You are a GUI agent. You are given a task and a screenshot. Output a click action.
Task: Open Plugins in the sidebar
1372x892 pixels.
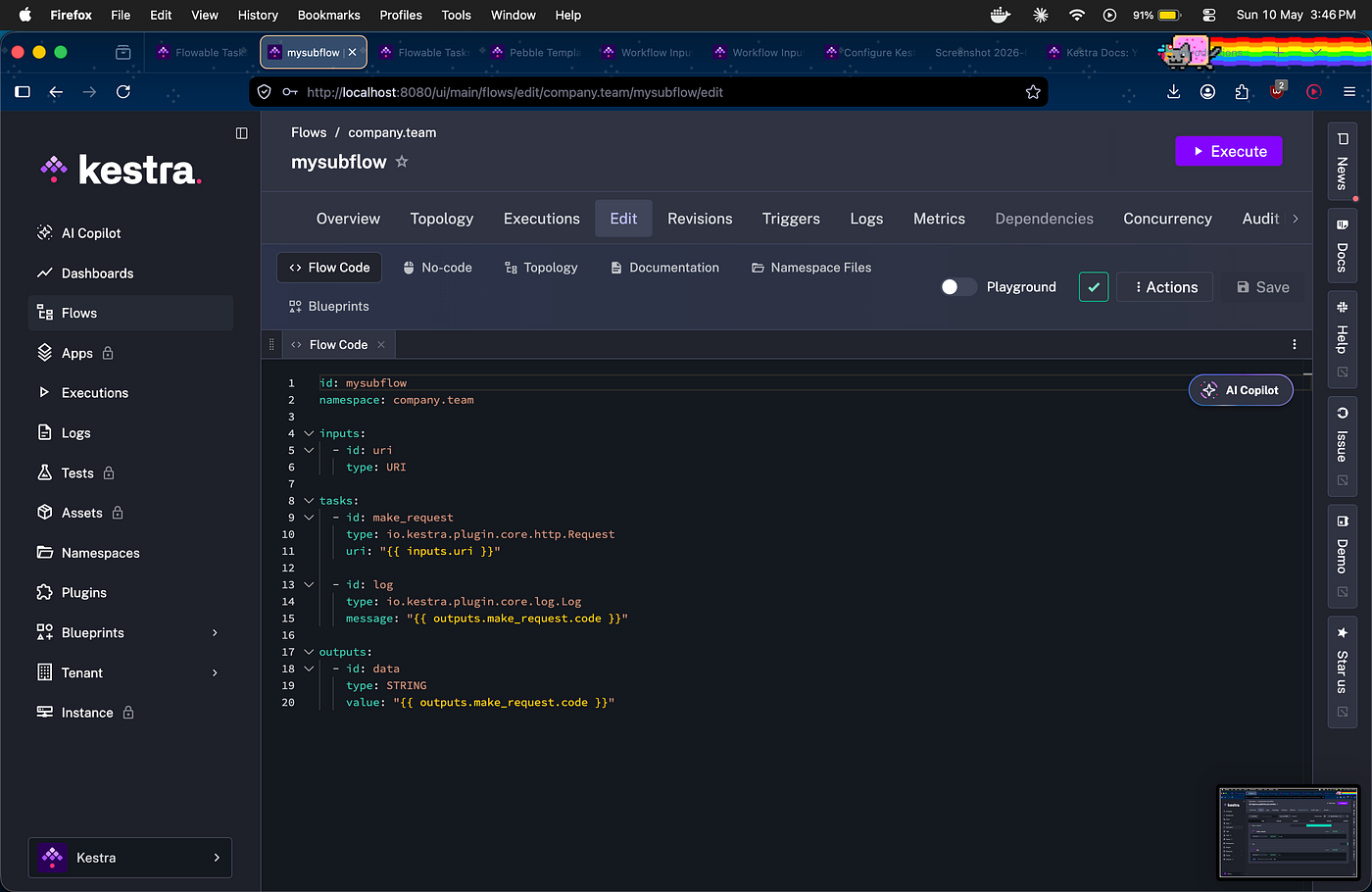[130, 593]
